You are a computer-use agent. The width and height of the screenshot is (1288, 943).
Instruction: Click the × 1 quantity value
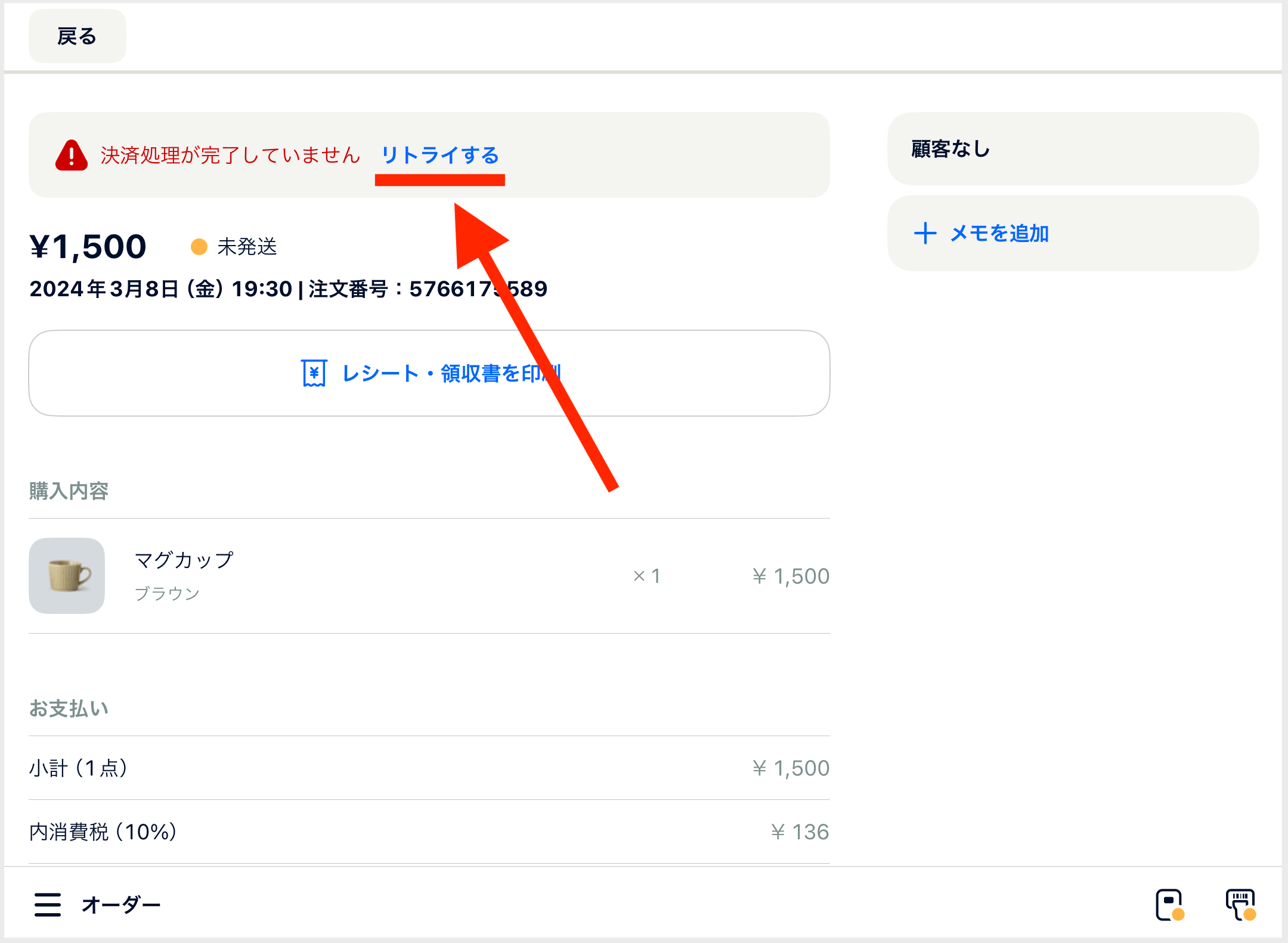(647, 576)
